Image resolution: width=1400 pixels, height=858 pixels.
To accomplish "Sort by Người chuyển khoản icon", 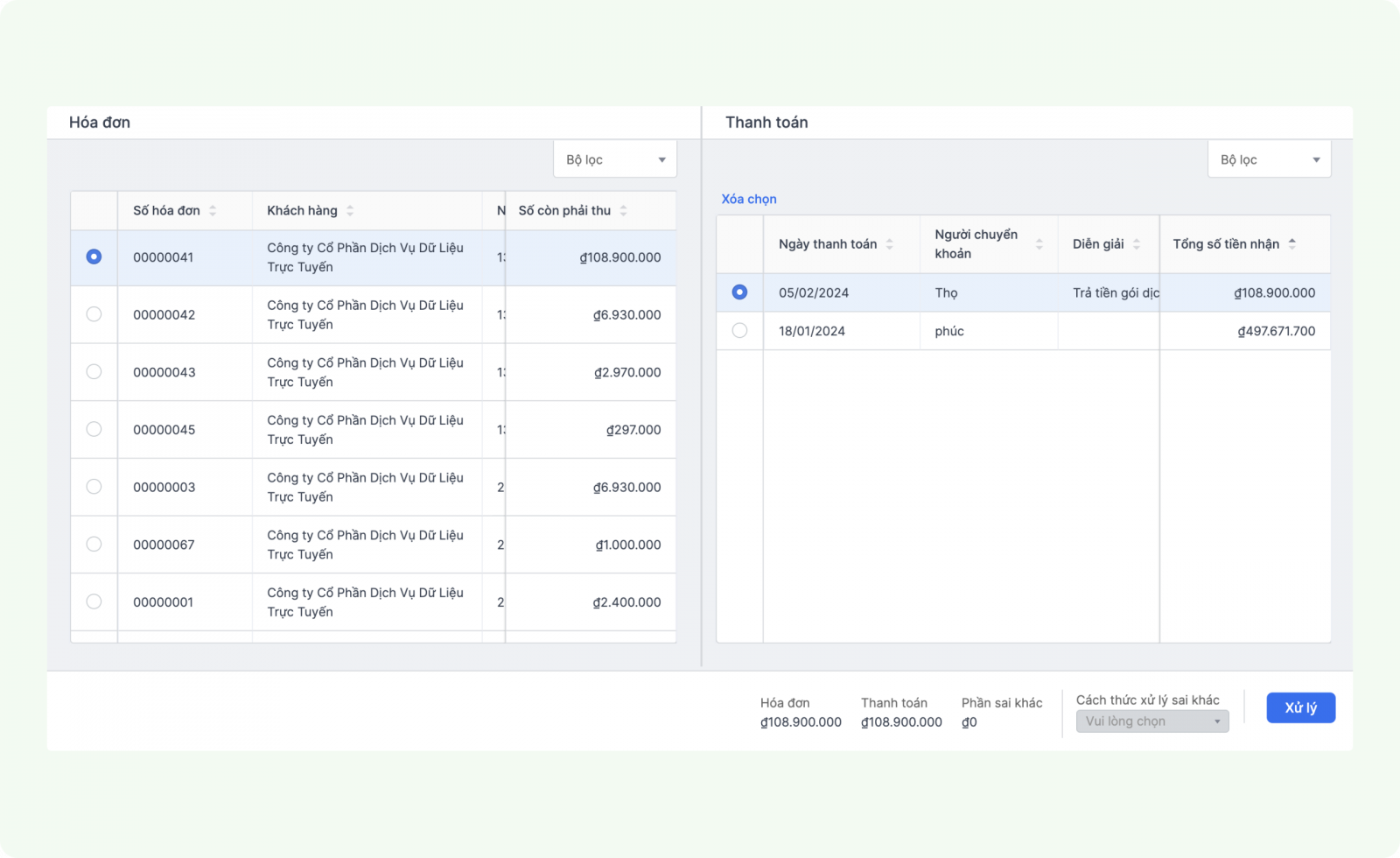I will click(x=1039, y=244).
